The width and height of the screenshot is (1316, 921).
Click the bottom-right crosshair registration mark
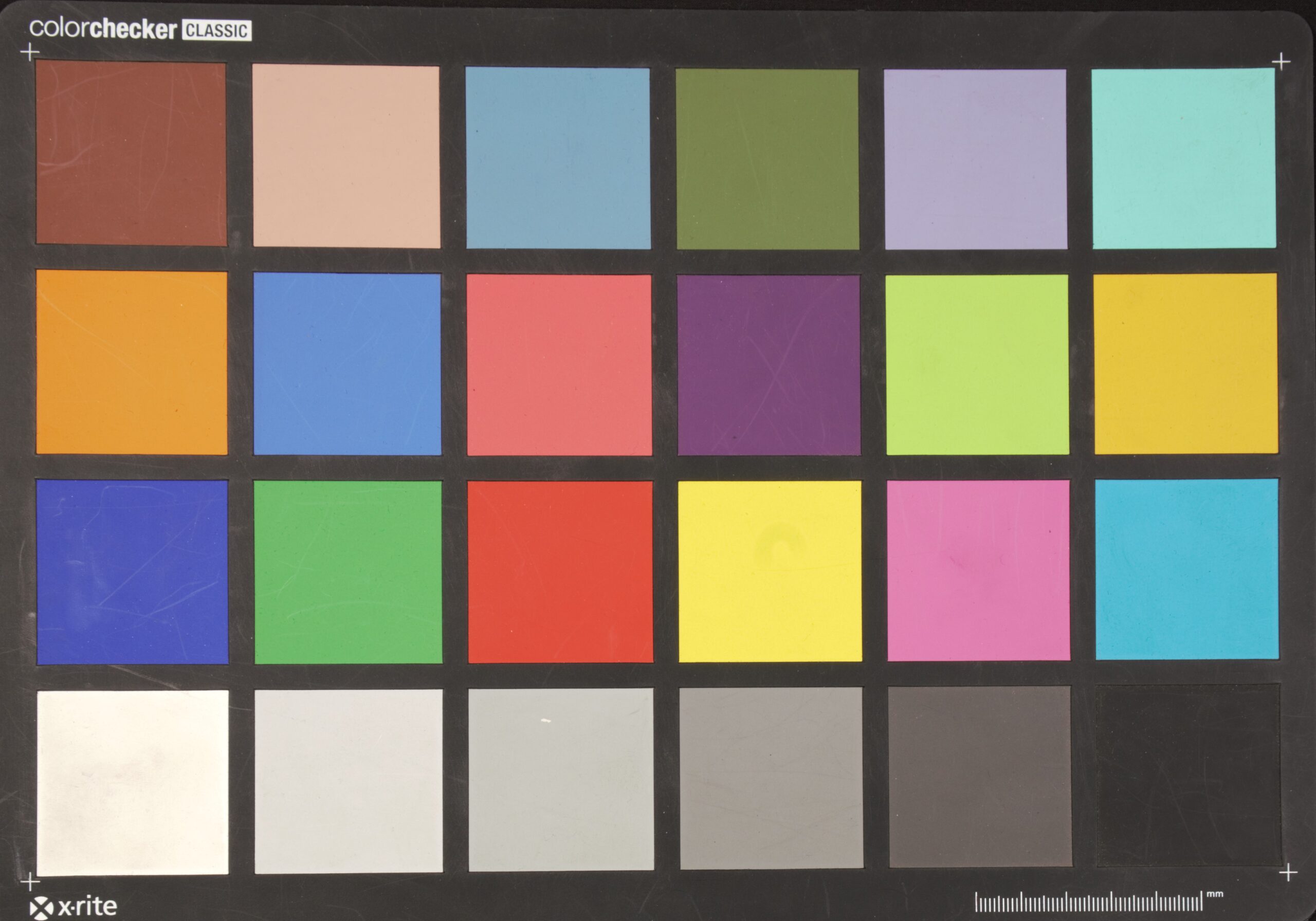[1287, 873]
